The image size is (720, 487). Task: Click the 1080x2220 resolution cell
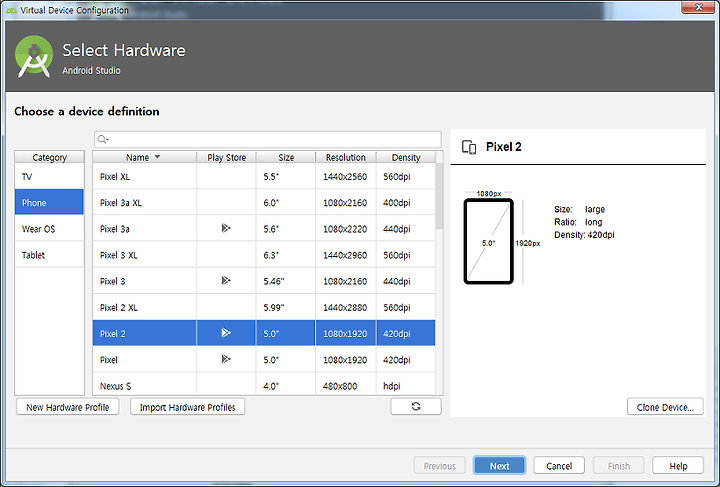(x=345, y=229)
